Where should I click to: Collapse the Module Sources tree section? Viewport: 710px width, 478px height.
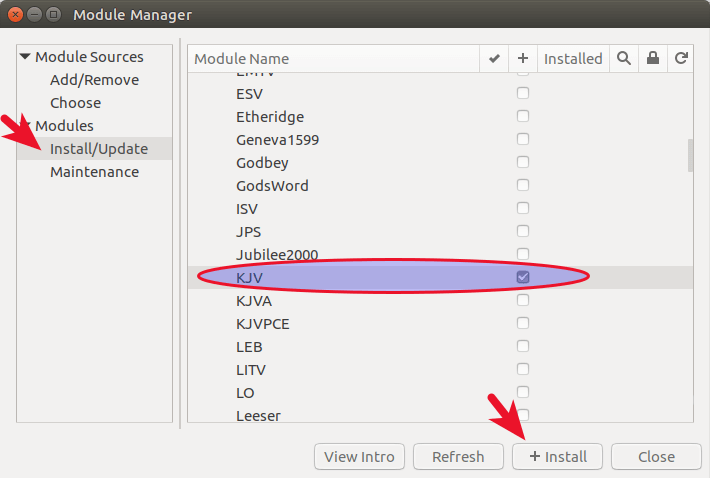tap(25, 57)
